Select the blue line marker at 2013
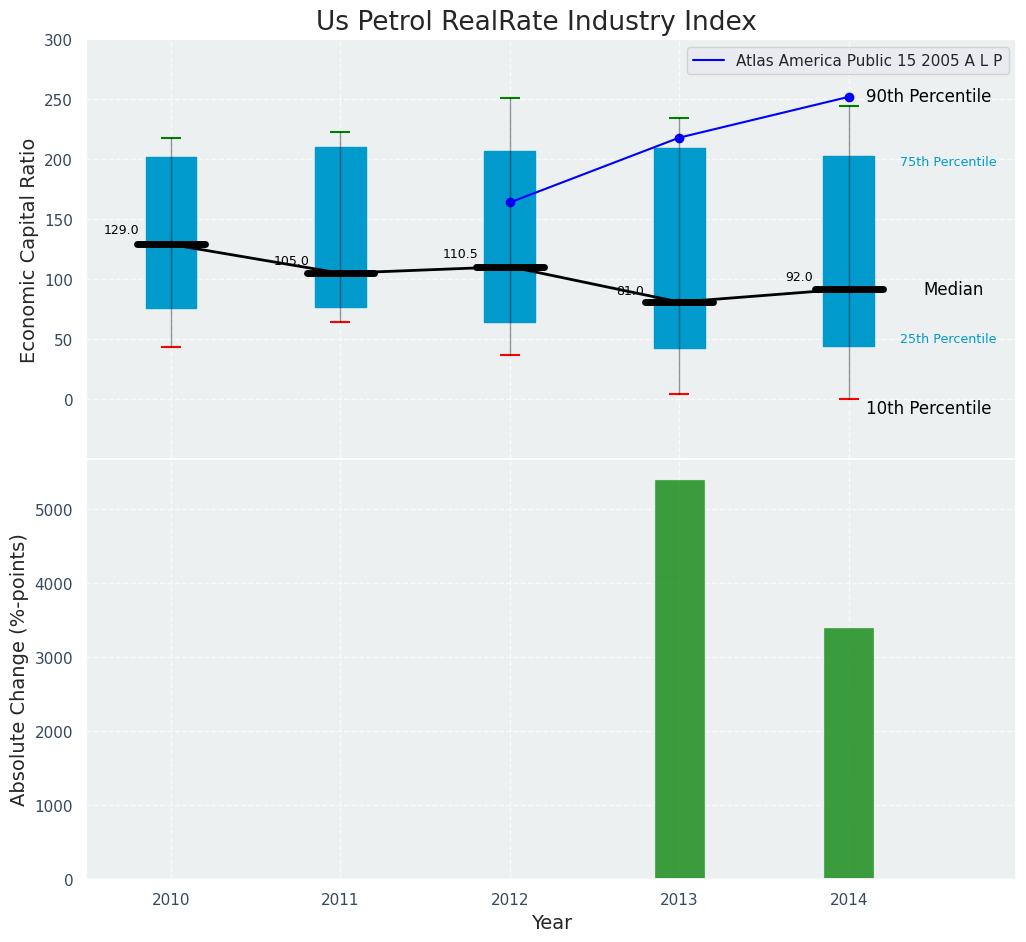Screen dimensions: 1026x942 point(679,138)
